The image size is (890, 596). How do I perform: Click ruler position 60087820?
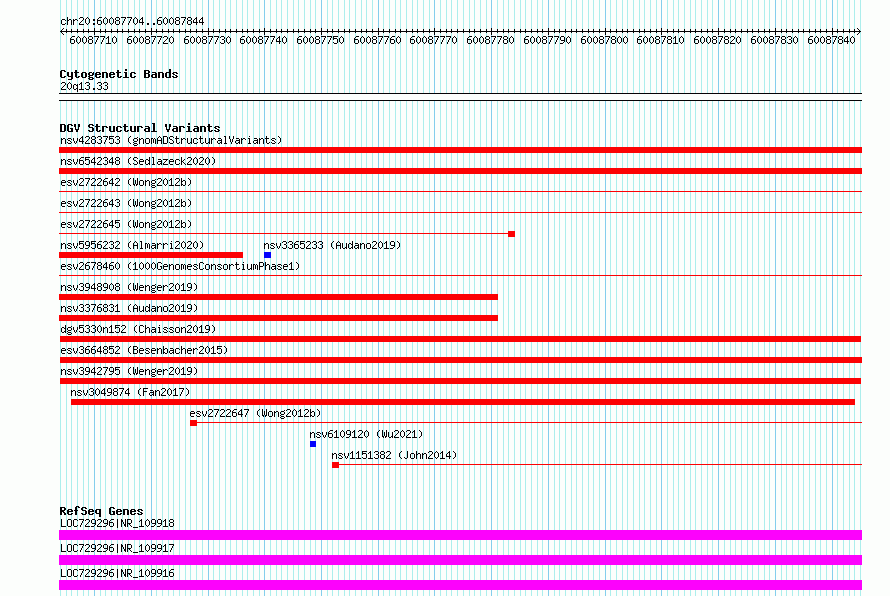717,40
